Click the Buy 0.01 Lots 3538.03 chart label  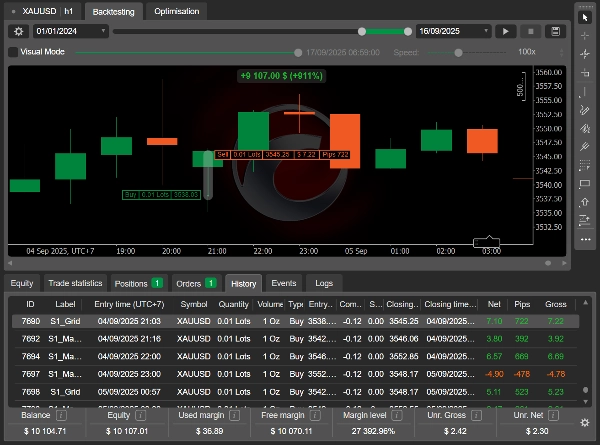[161, 195]
